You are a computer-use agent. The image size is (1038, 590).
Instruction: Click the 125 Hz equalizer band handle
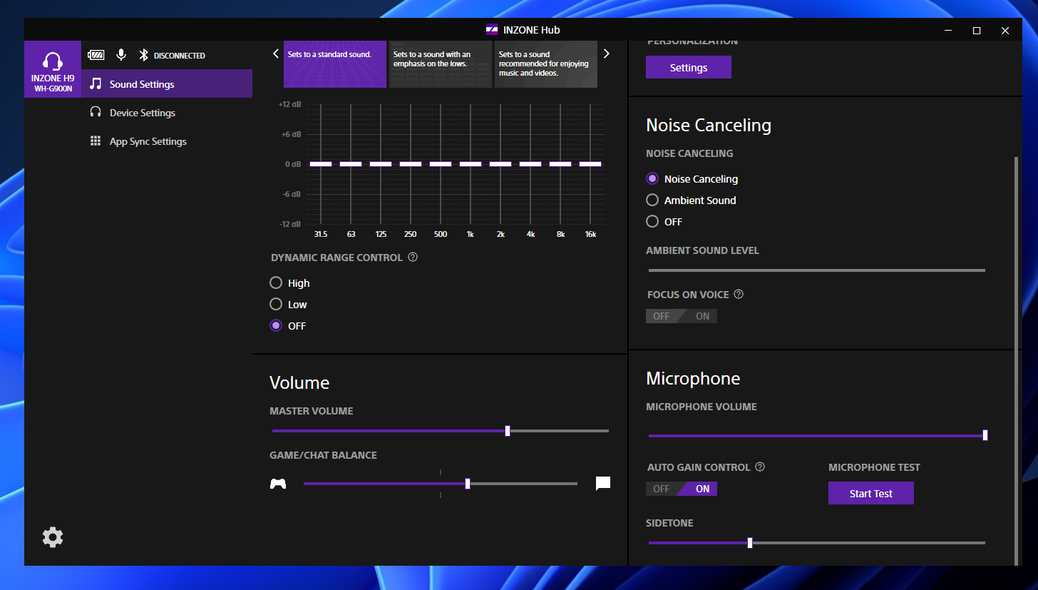[381, 164]
